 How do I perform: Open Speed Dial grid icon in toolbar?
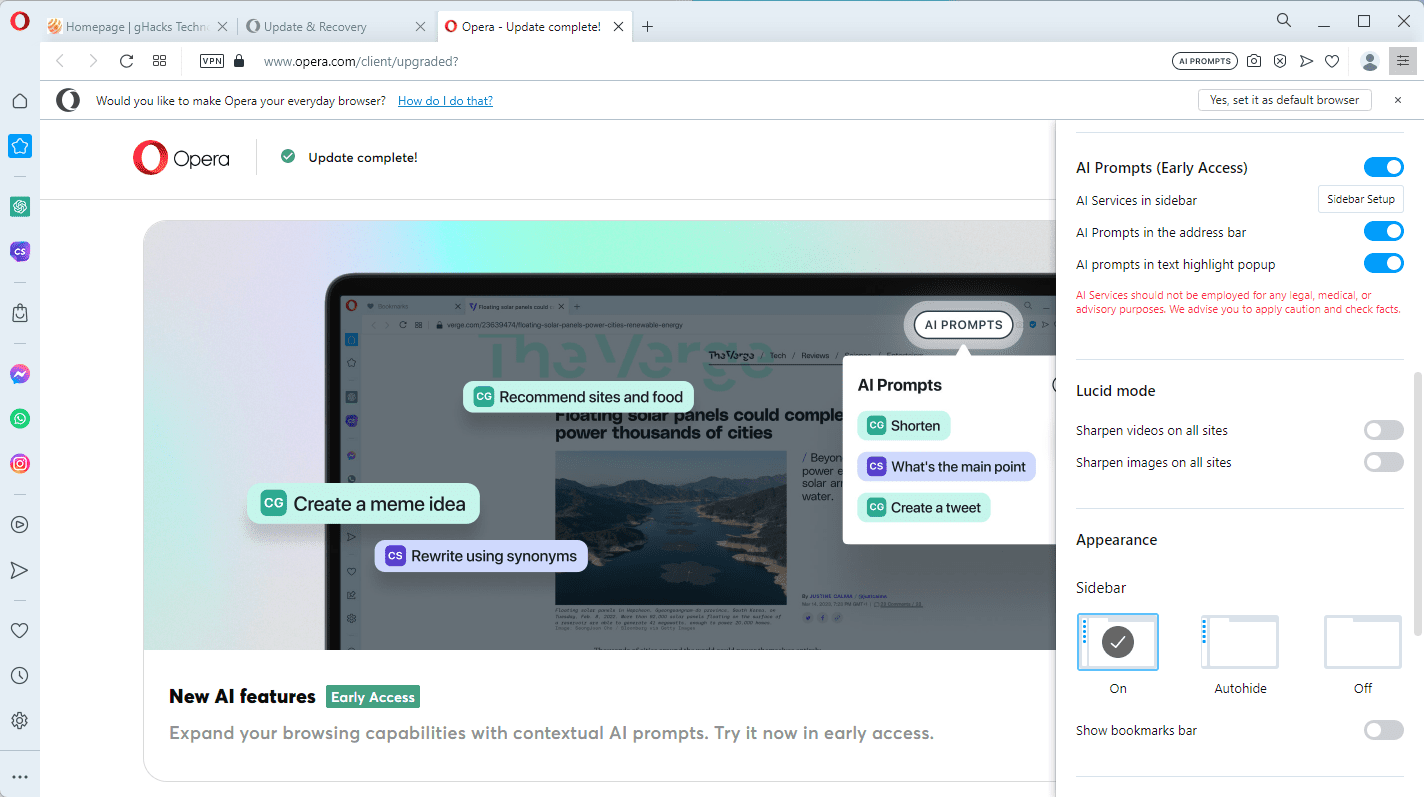coord(159,61)
